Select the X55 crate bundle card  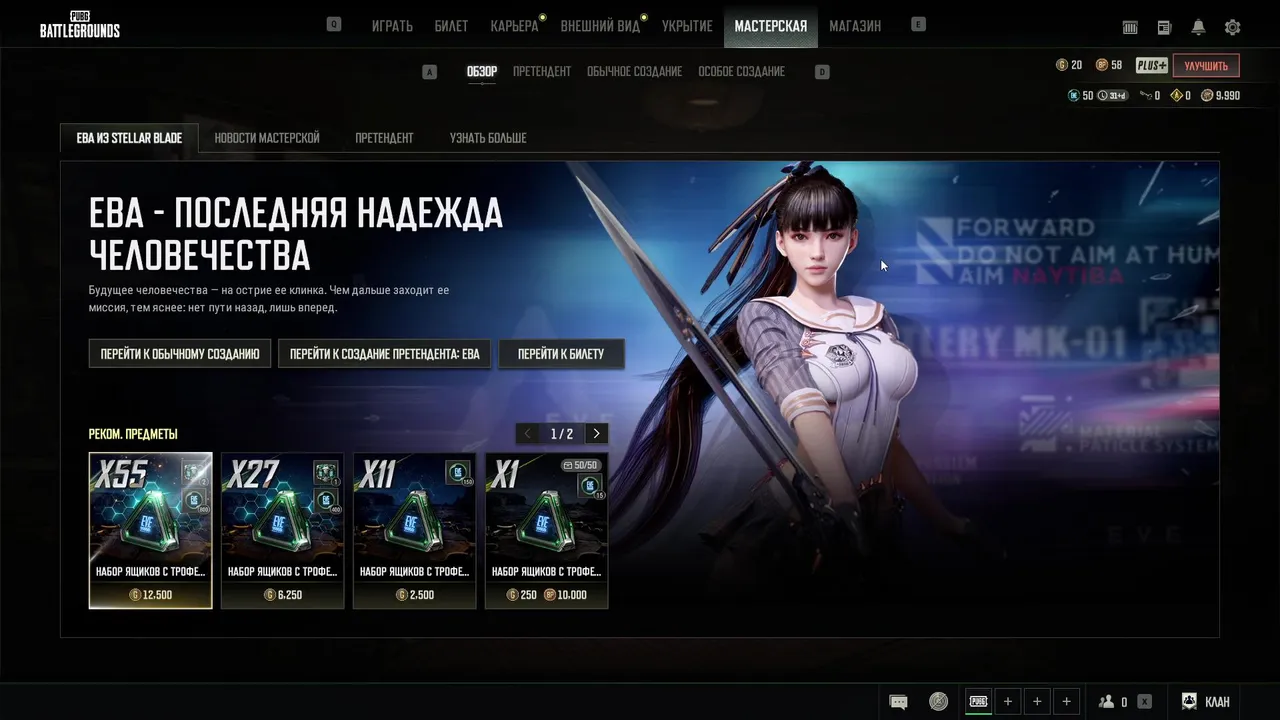[x=151, y=531]
